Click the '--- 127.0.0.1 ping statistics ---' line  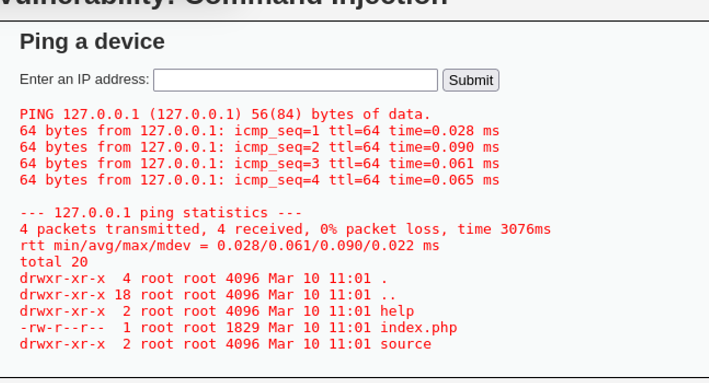coord(161,213)
